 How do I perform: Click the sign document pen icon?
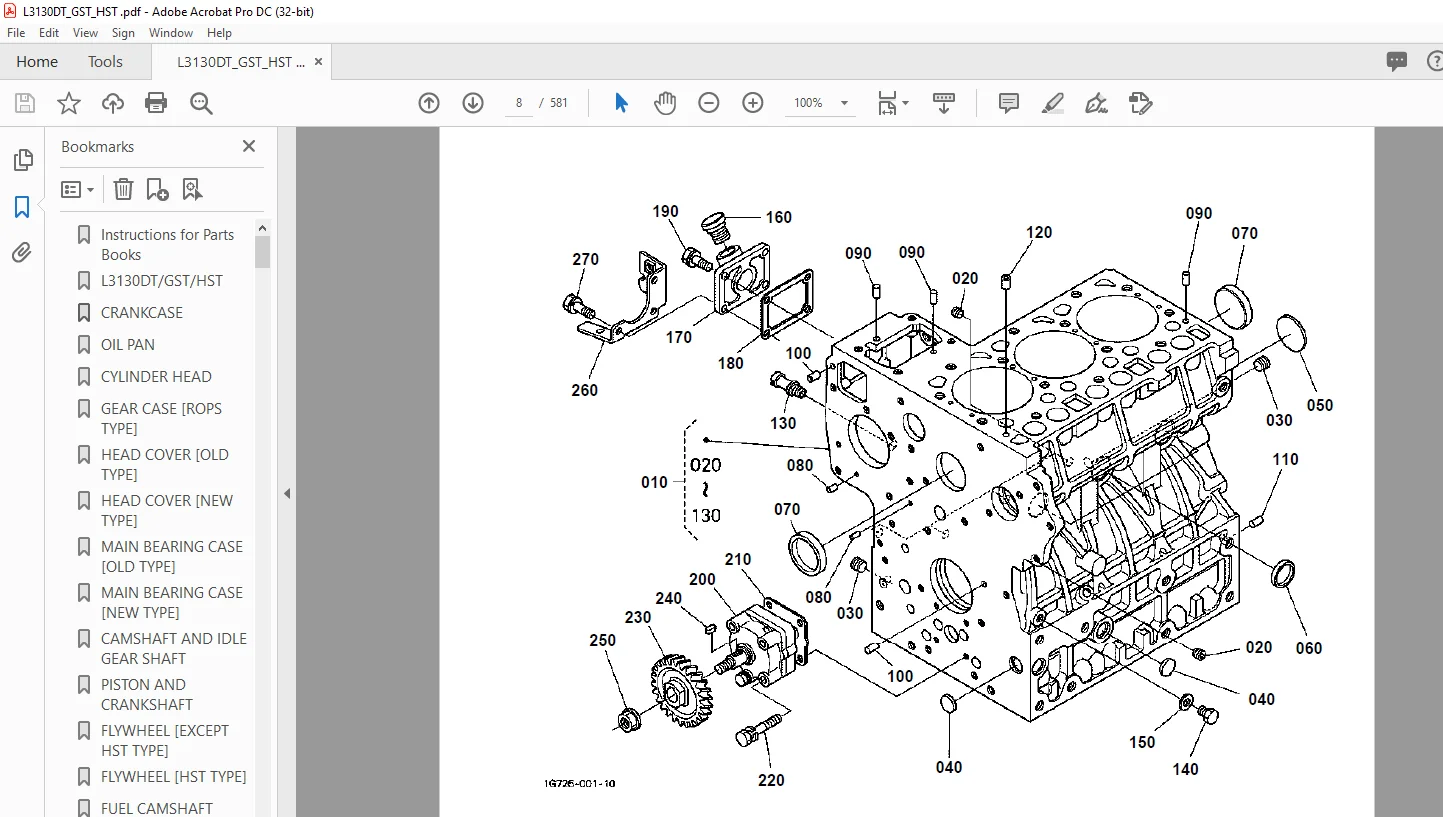(1097, 103)
